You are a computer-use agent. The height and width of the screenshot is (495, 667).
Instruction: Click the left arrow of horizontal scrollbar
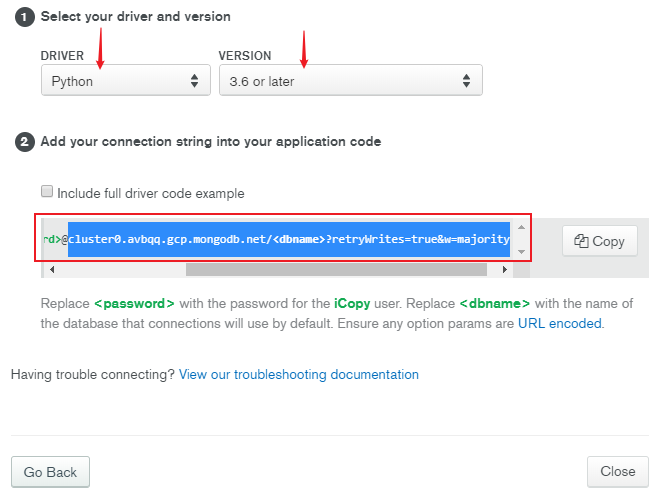pyautogui.click(x=52, y=269)
